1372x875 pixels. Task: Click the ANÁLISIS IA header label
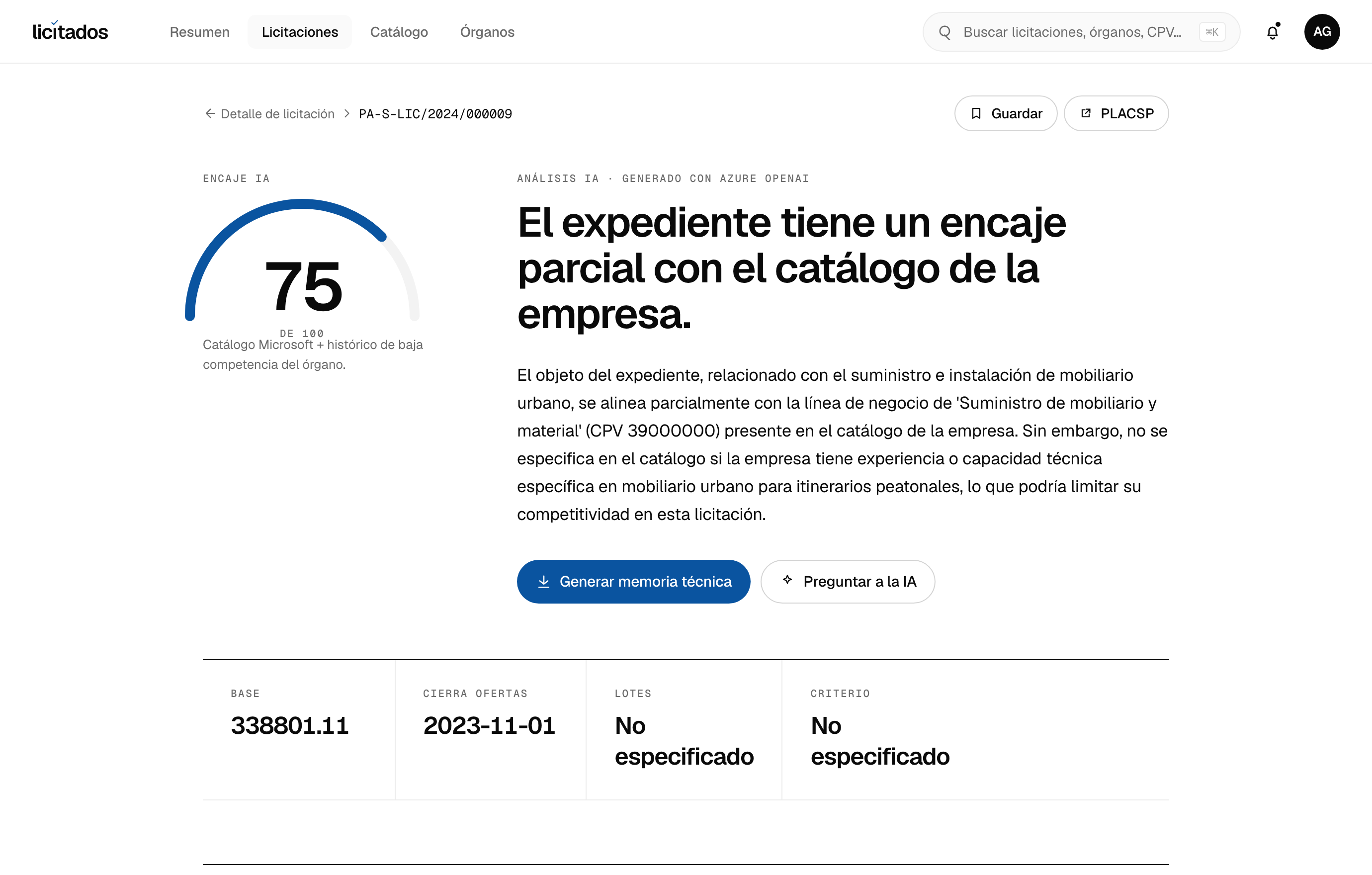click(663, 178)
